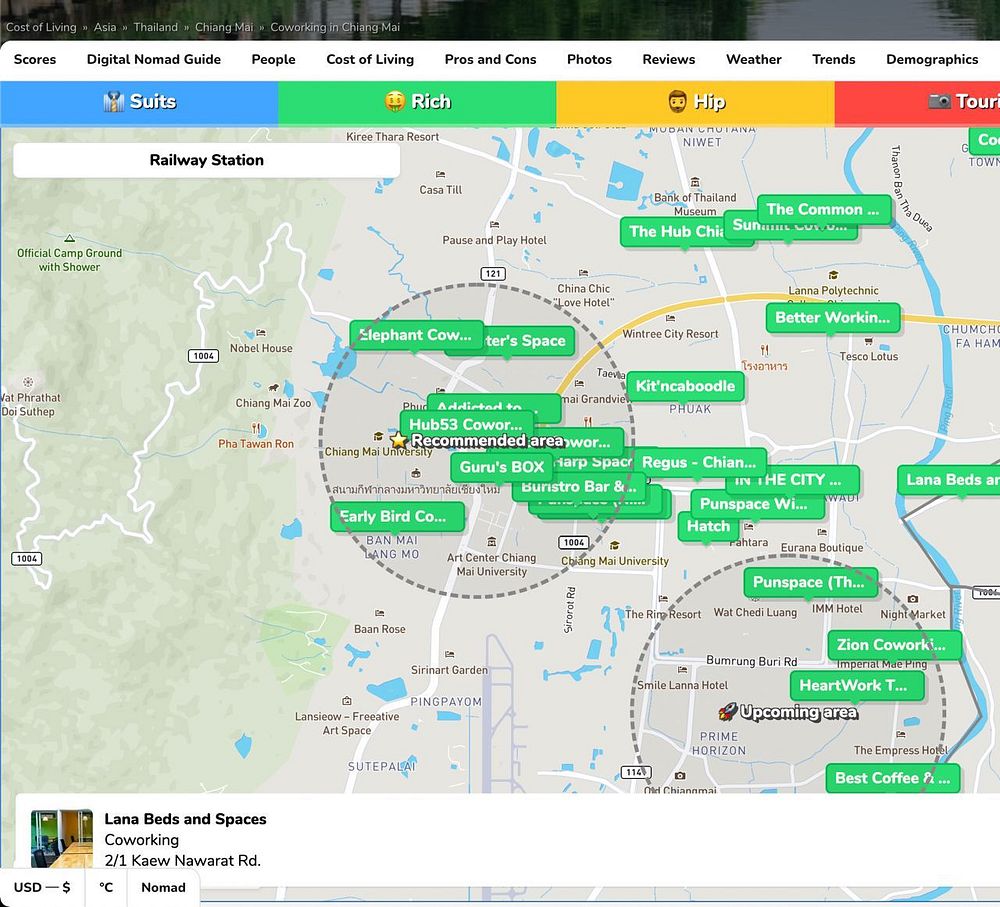Viewport: 1000px width, 907px height.
Task: Click the Art Center museum icon
Action: tap(492, 542)
